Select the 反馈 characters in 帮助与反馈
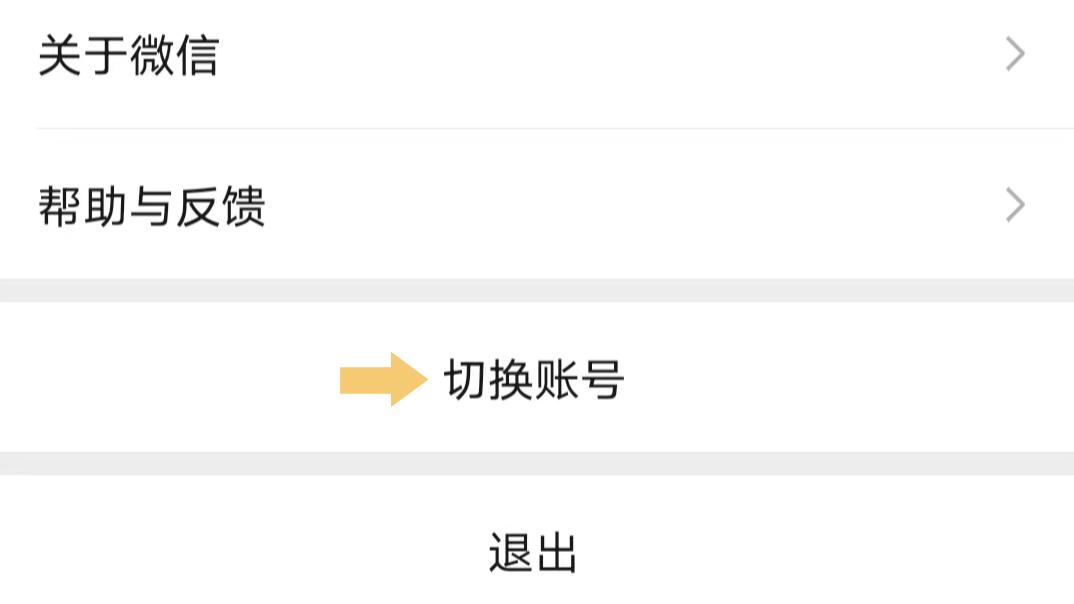 point(220,207)
